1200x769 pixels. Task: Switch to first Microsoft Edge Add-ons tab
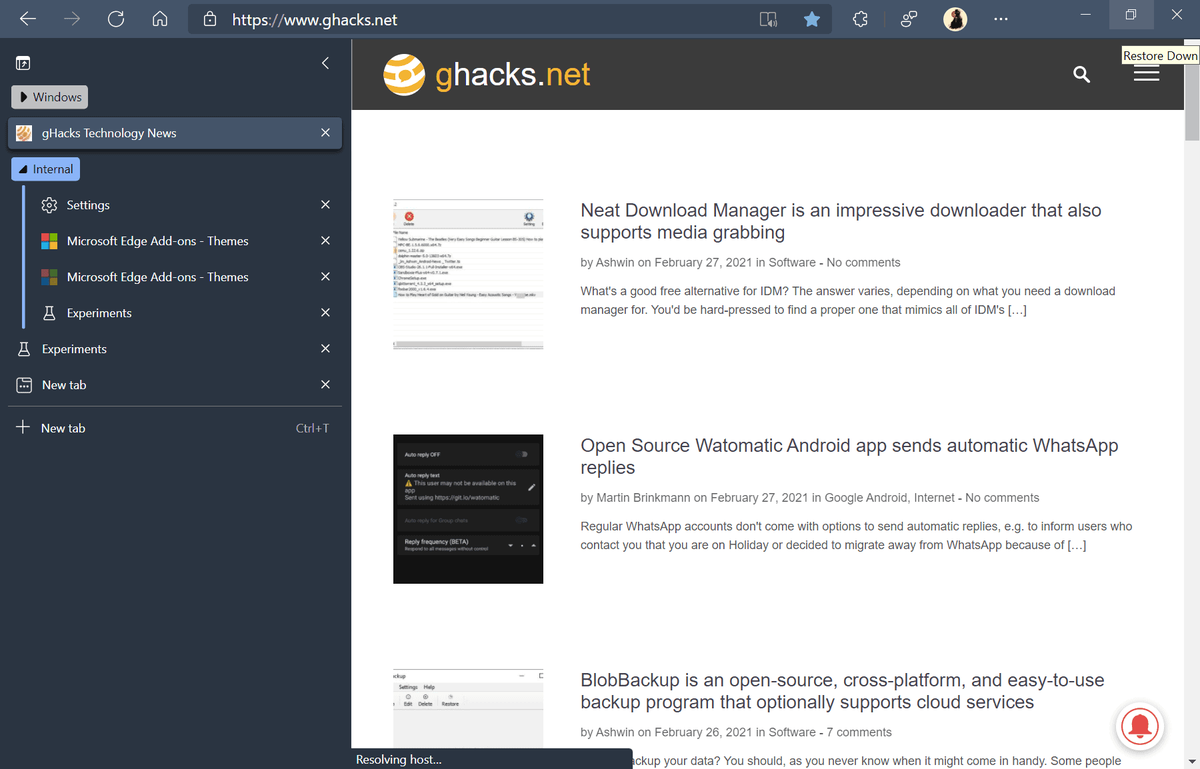pyautogui.click(x=175, y=241)
